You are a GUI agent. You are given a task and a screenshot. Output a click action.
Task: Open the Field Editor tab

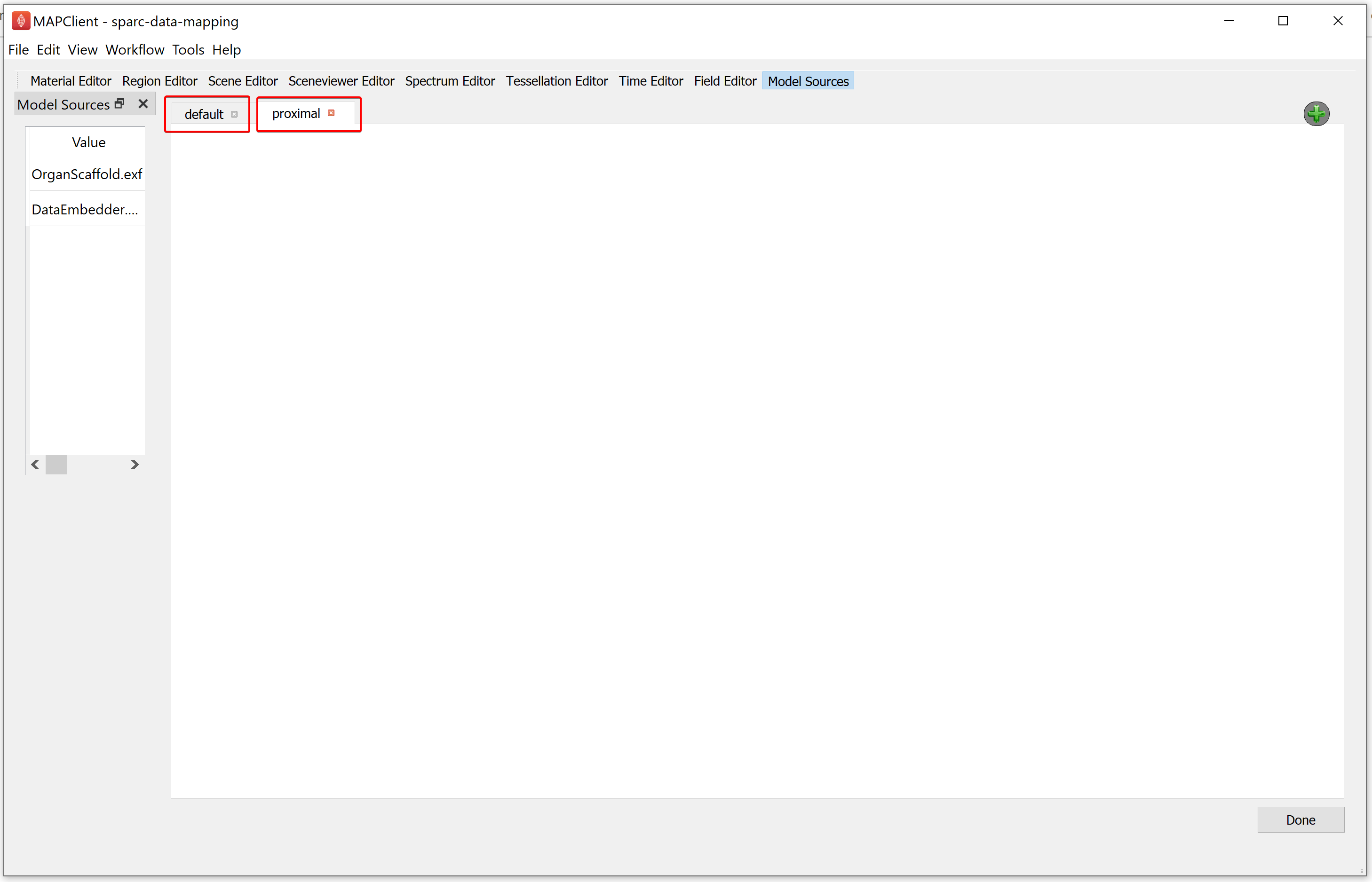[x=725, y=80]
